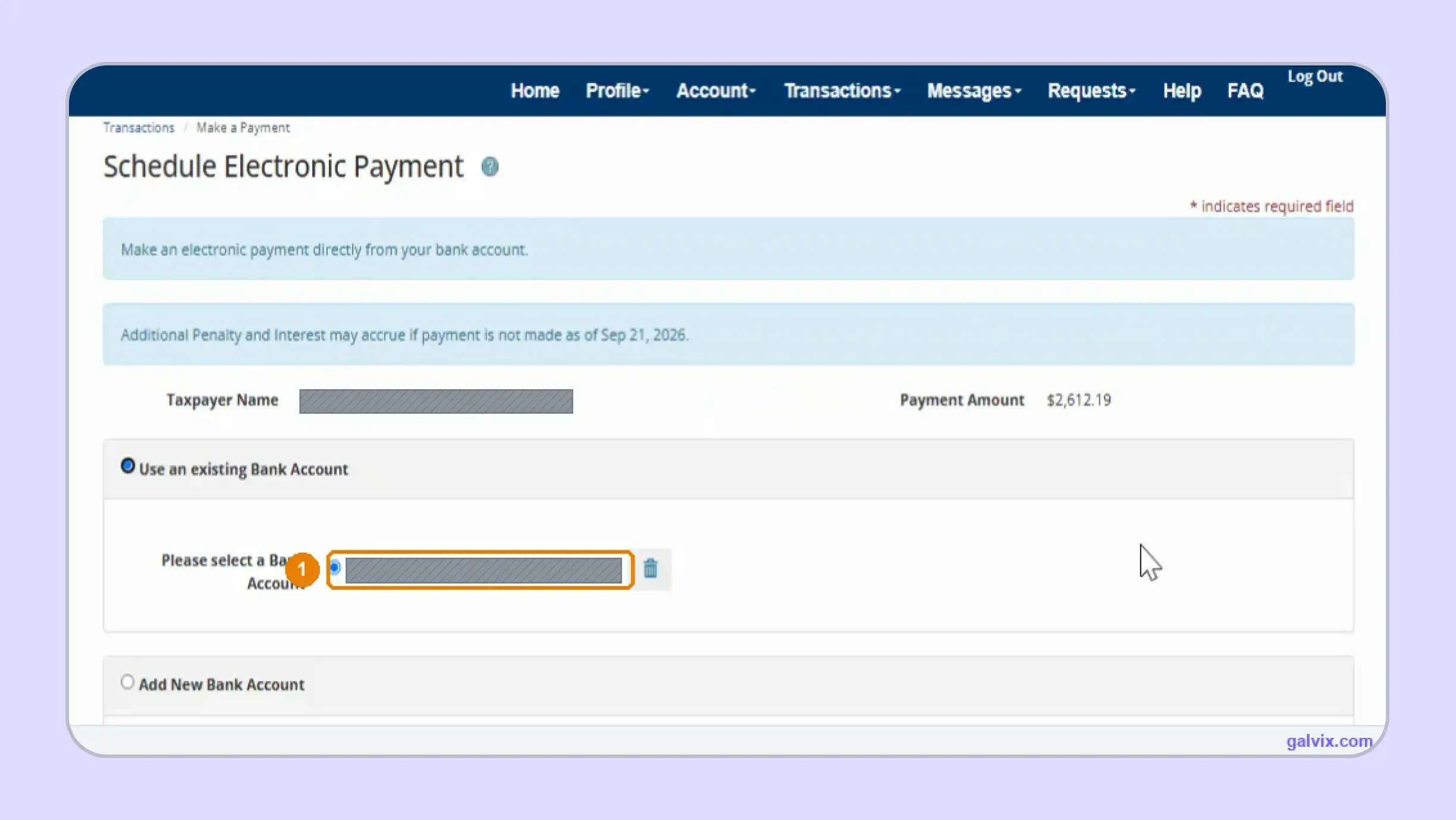Open the FAQ page

[1245, 90]
